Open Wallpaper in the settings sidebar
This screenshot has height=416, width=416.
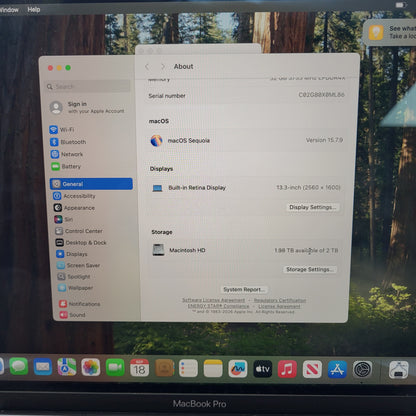76,288
